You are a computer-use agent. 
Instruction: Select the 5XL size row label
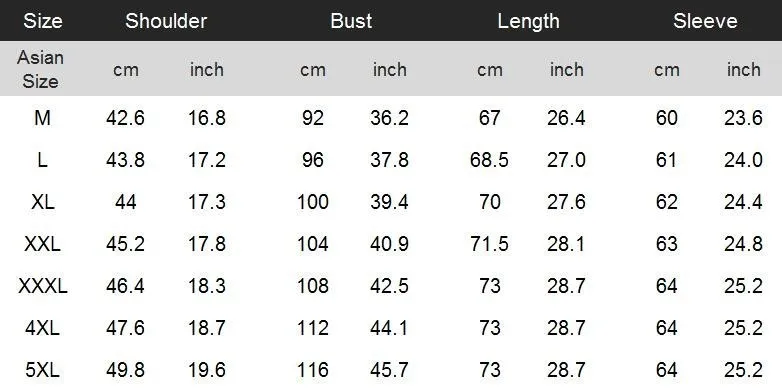tap(43, 370)
